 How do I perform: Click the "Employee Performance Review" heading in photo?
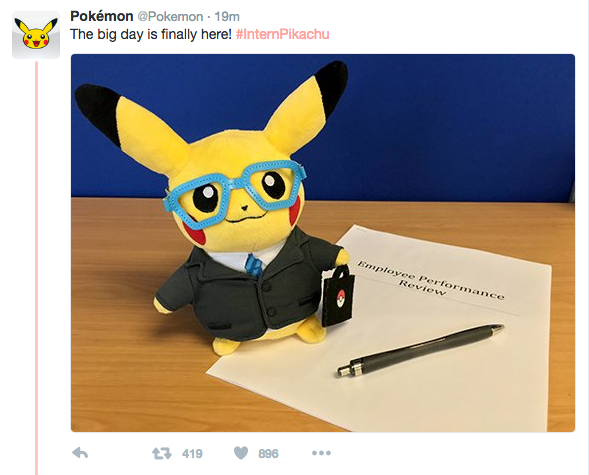[431, 280]
